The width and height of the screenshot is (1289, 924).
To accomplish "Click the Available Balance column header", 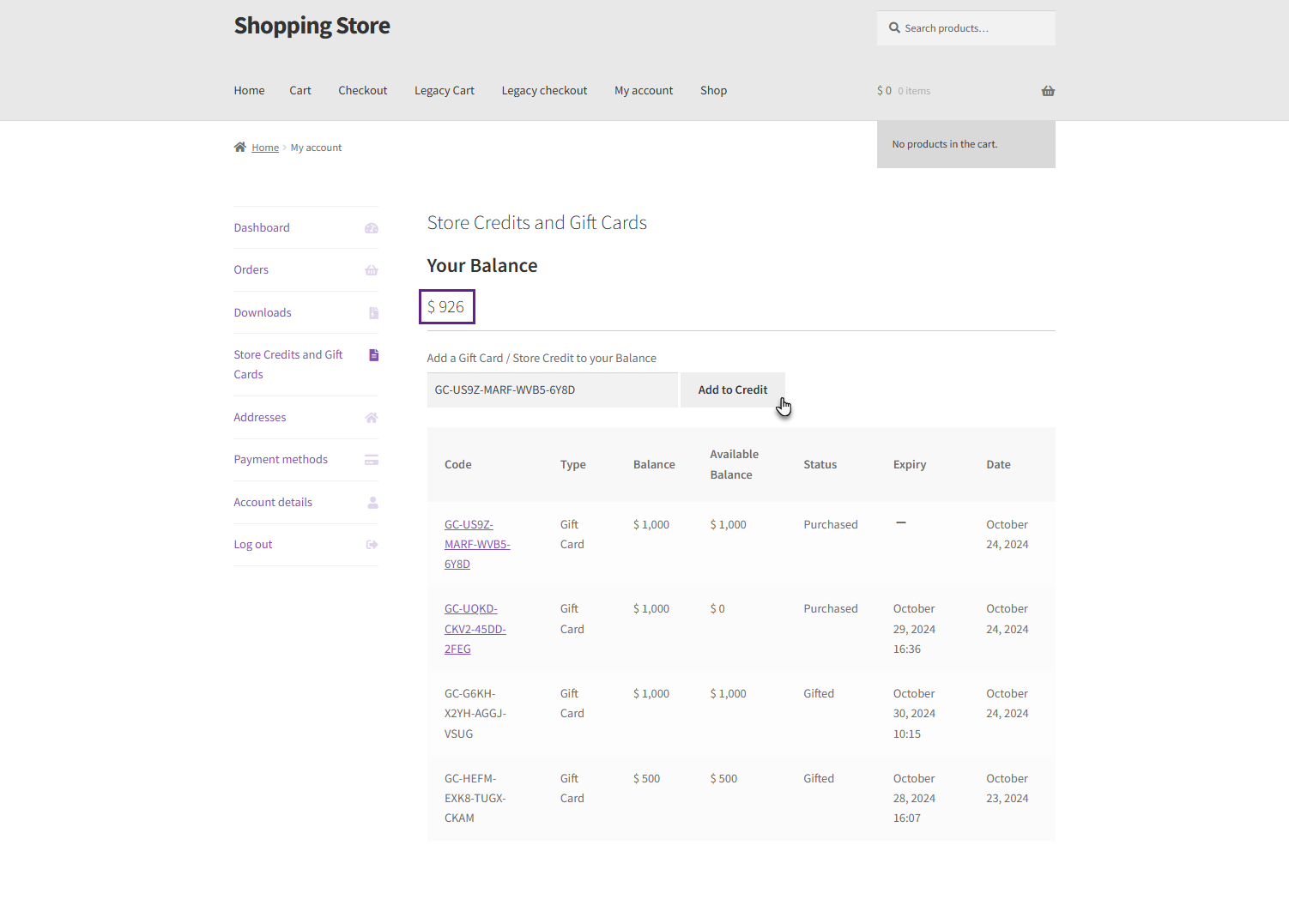I will pos(735,465).
